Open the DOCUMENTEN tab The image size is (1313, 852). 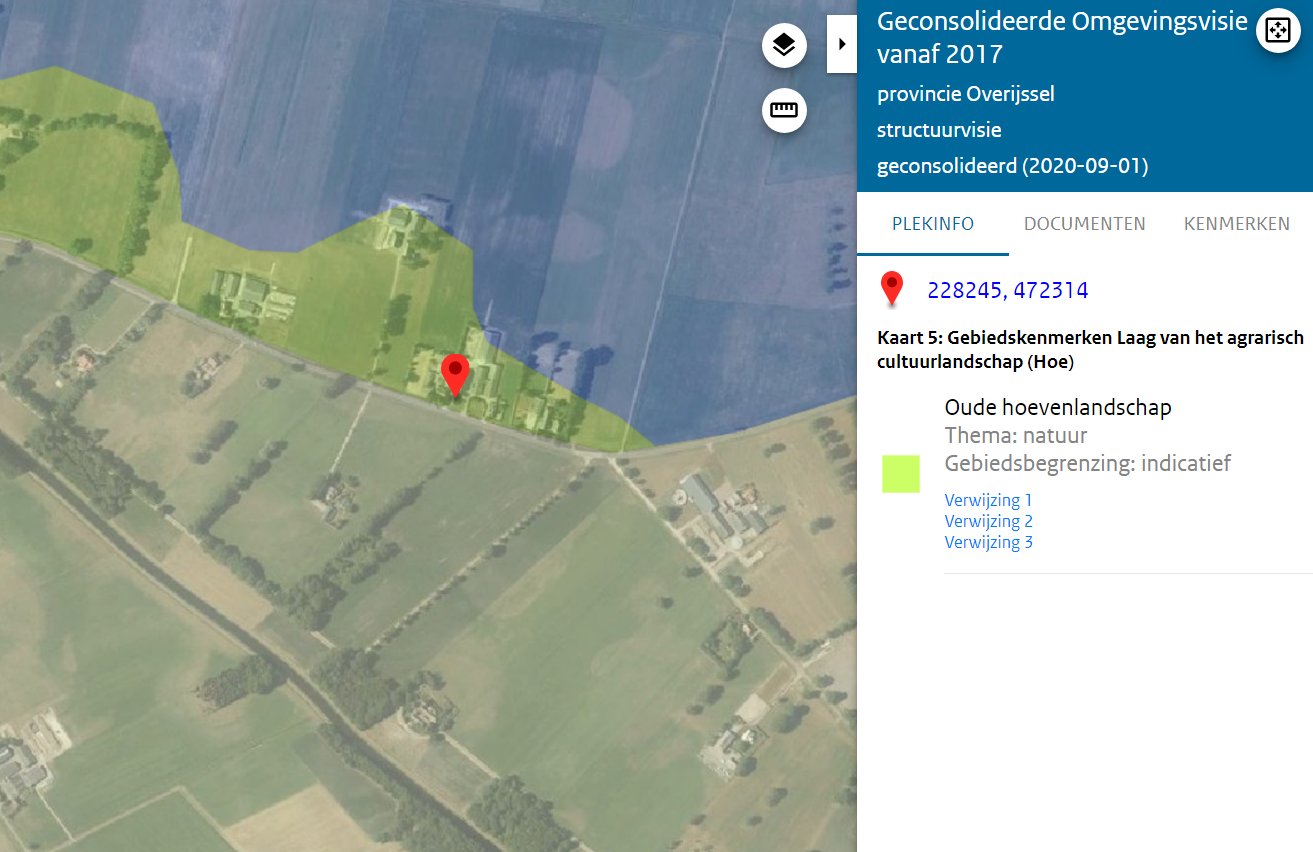pos(1084,224)
